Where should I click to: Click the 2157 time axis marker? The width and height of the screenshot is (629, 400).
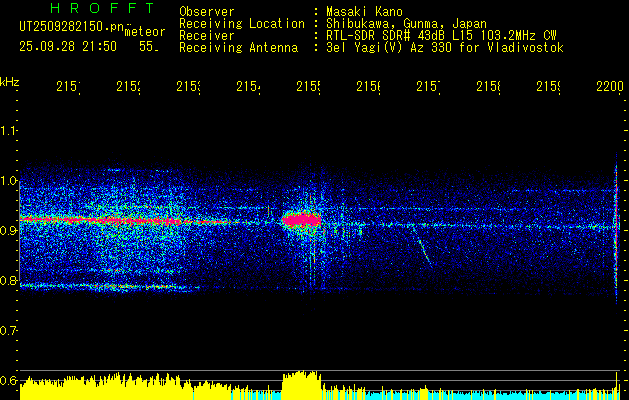[x=428, y=87]
